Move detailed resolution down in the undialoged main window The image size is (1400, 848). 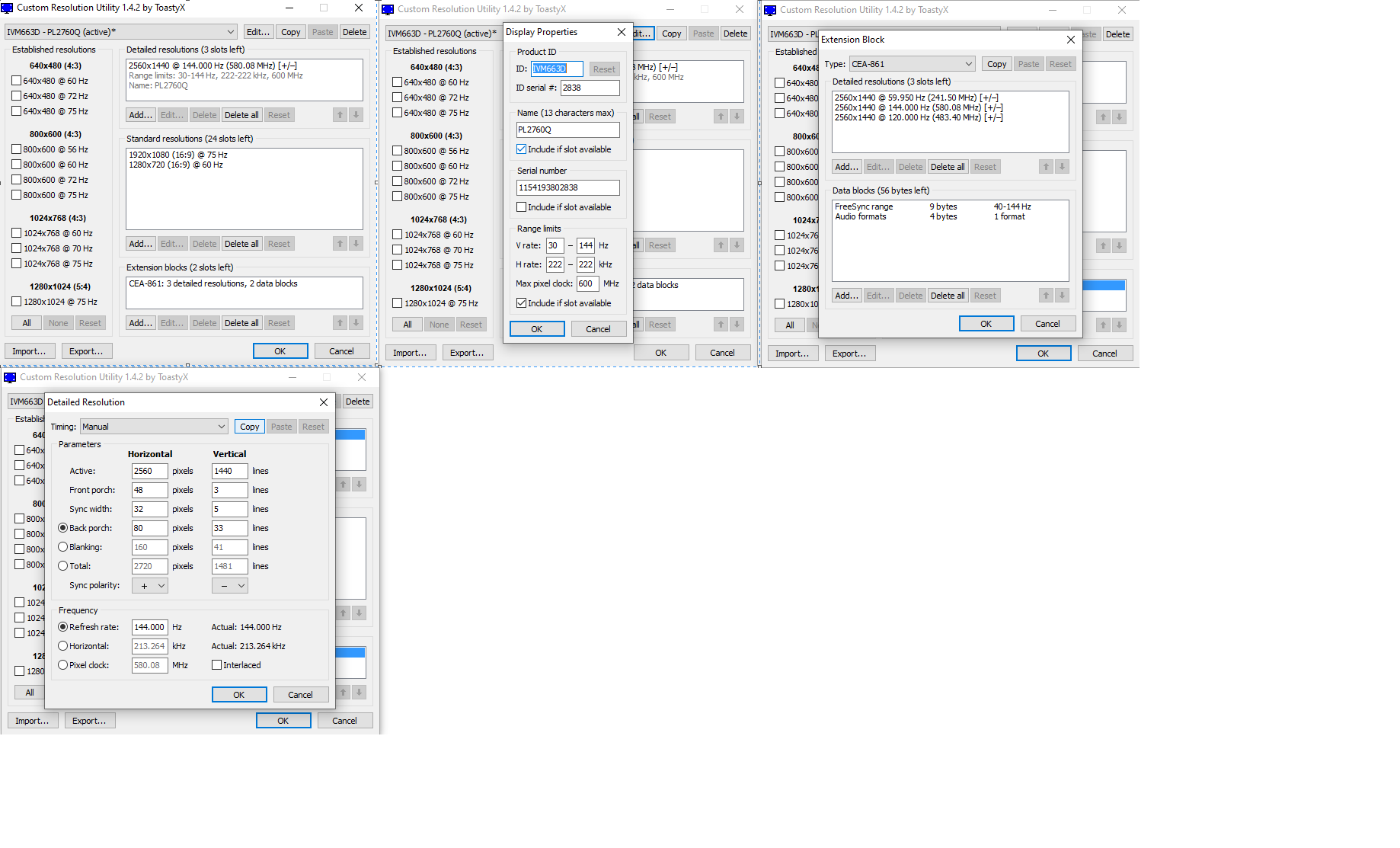356,115
